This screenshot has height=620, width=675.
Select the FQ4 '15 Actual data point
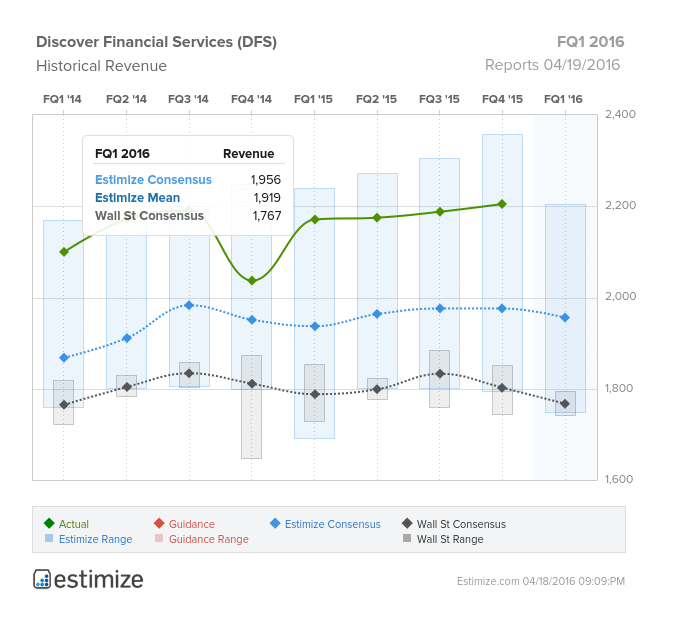(x=502, y=204)
